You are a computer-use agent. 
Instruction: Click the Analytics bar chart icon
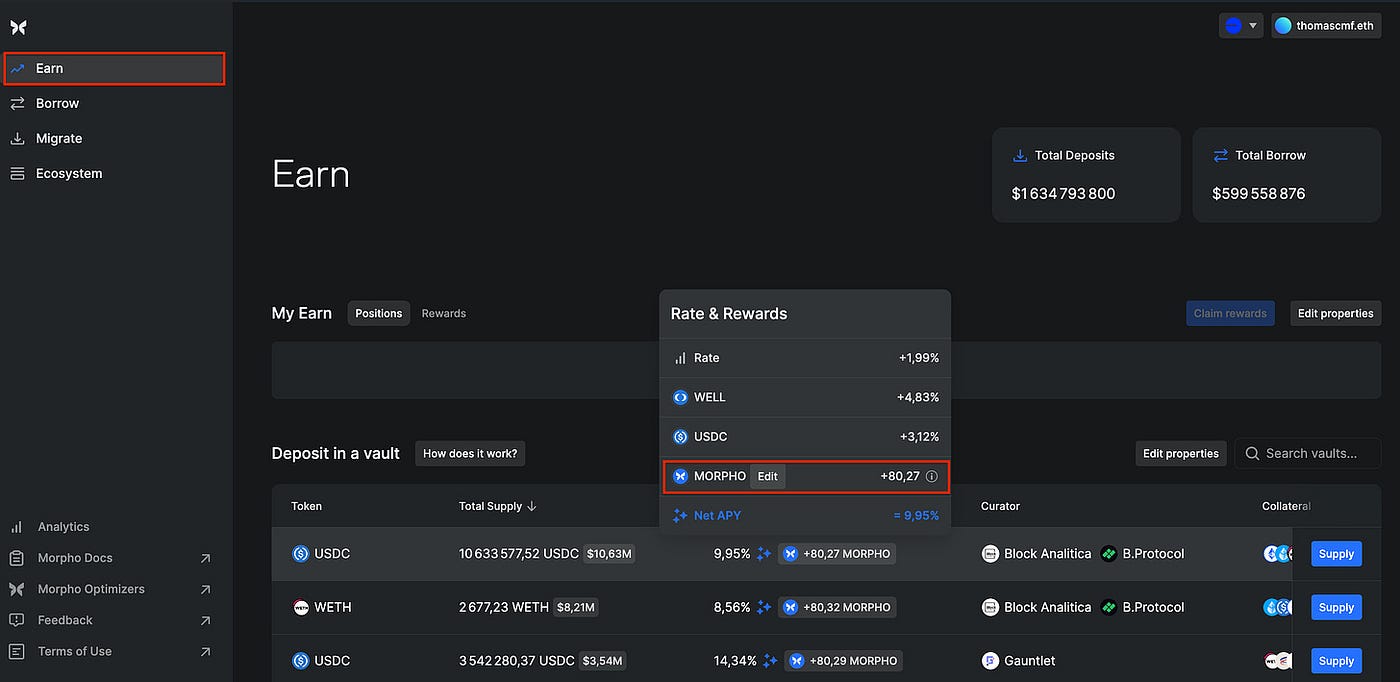[17, 527]
